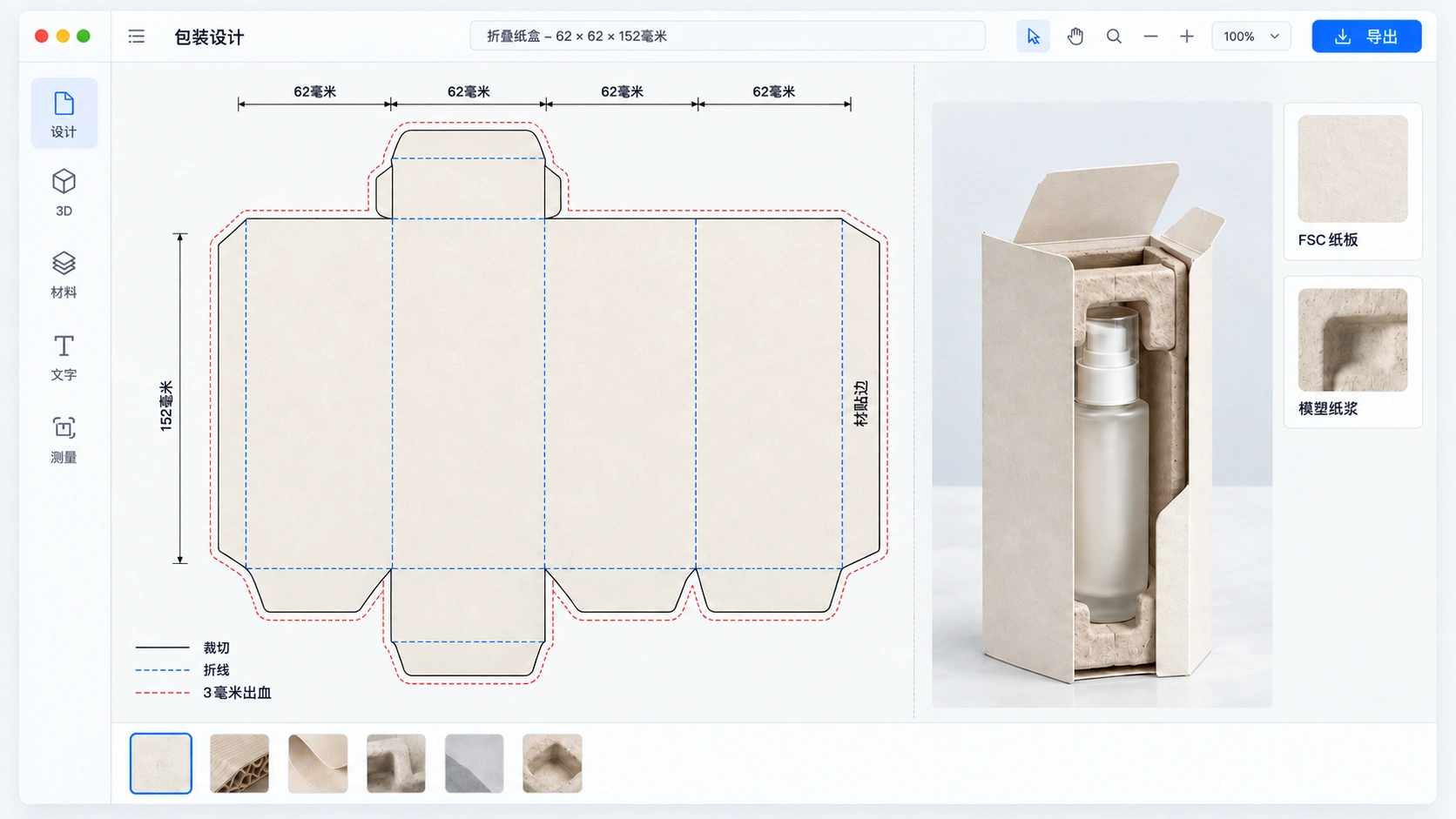
Task: Click the 152毫米 height dimension label
Action: [x=166, y=406]
